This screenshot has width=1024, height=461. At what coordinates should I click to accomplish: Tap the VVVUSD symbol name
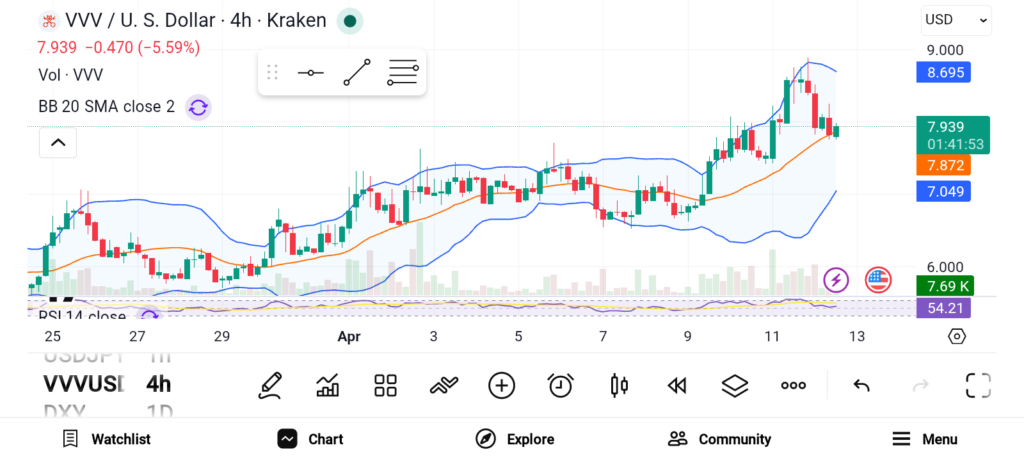[82, 384]
